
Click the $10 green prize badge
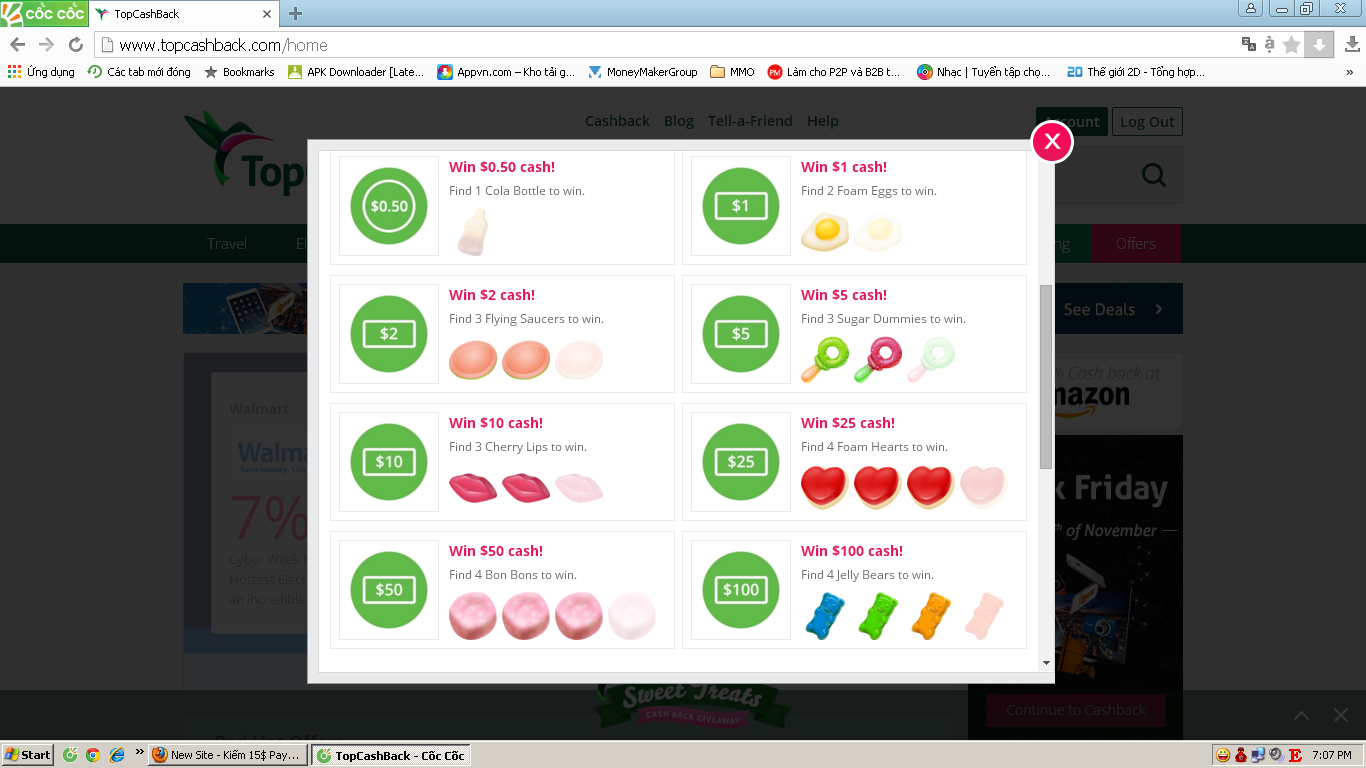pyautogui.click(x=389, y=462)
